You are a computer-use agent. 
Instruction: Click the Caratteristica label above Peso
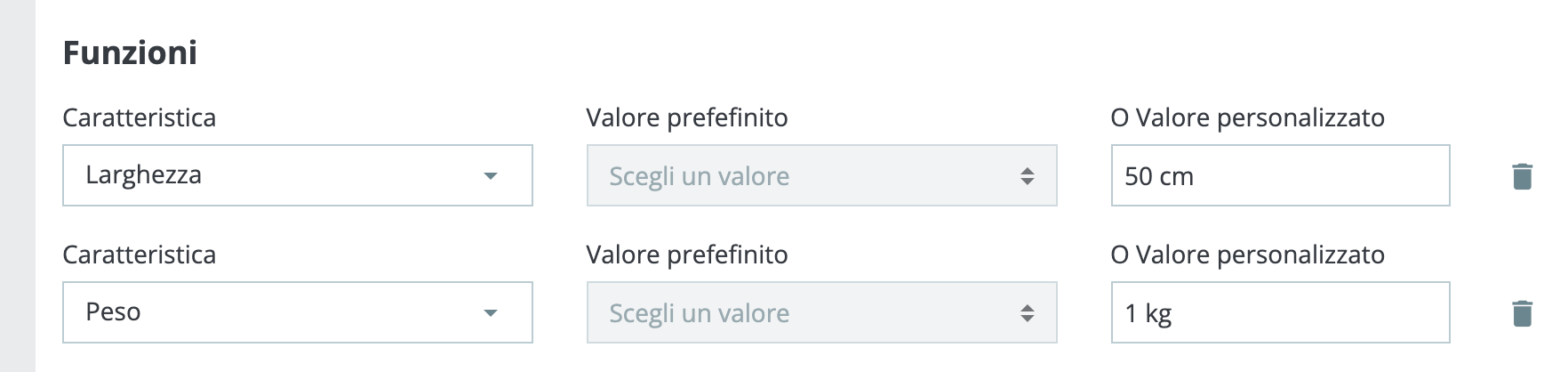point(140,255)
